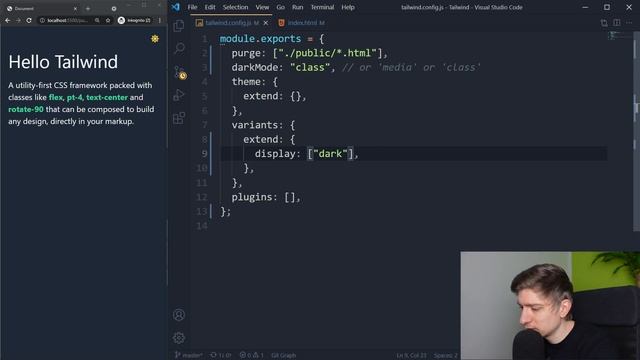
Task: Split the editor to the right
Action: (617, 23)
